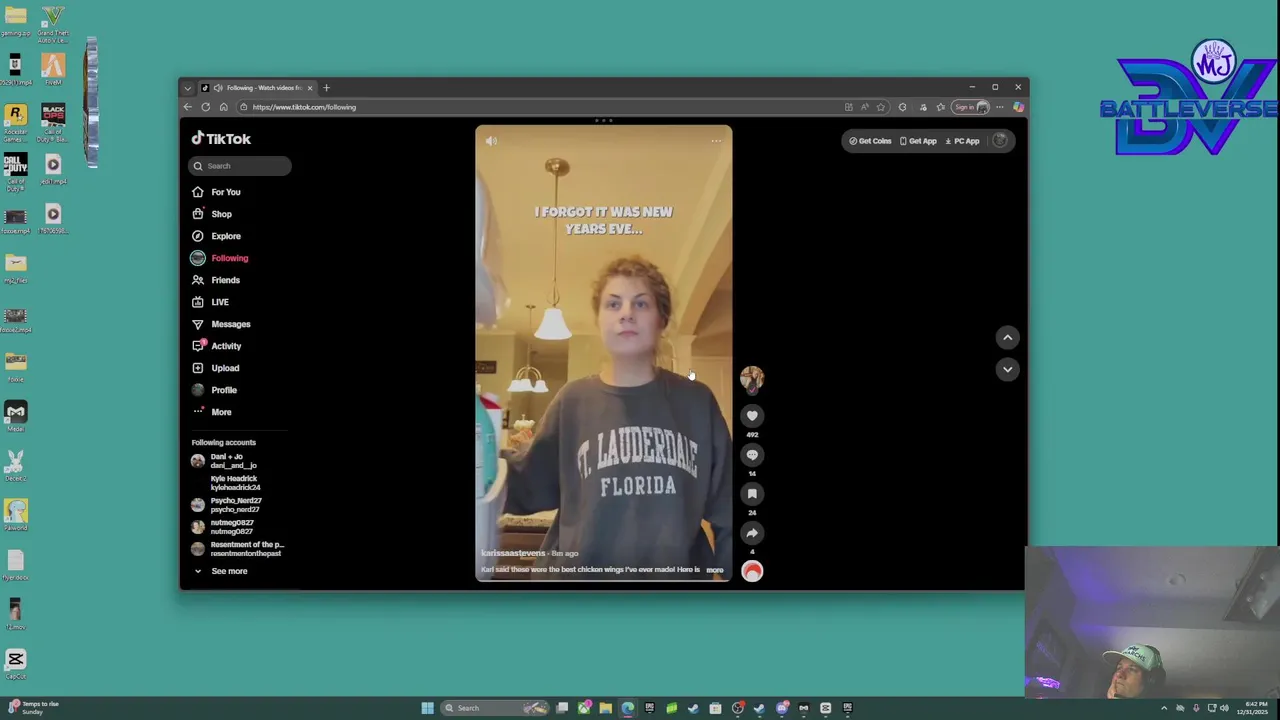Select the Following sidebar item
The width and height of the screenshot is (1280, 720).
coord(220,258)
